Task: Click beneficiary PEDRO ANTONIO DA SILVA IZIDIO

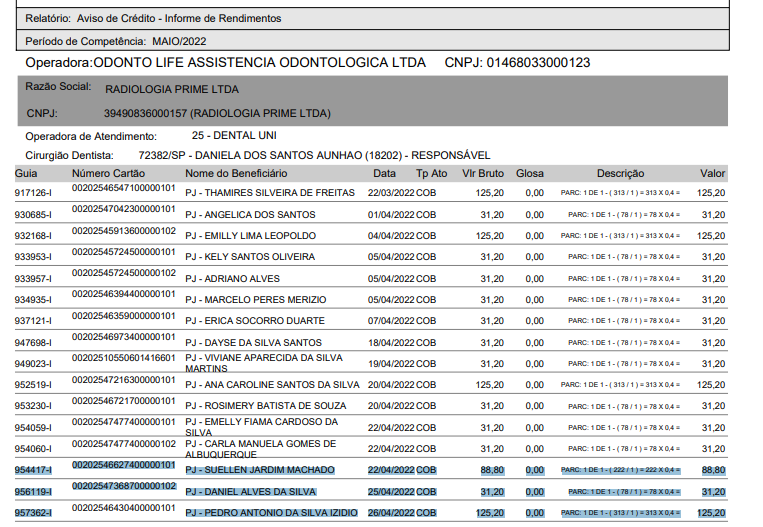Action: coord(271,513)
